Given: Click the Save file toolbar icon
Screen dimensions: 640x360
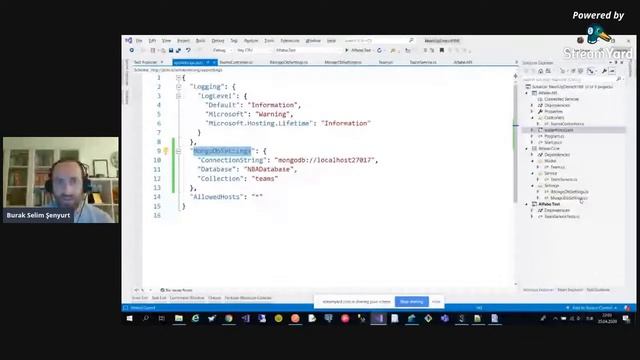Looking at the screenshot, I should (171, 50).
